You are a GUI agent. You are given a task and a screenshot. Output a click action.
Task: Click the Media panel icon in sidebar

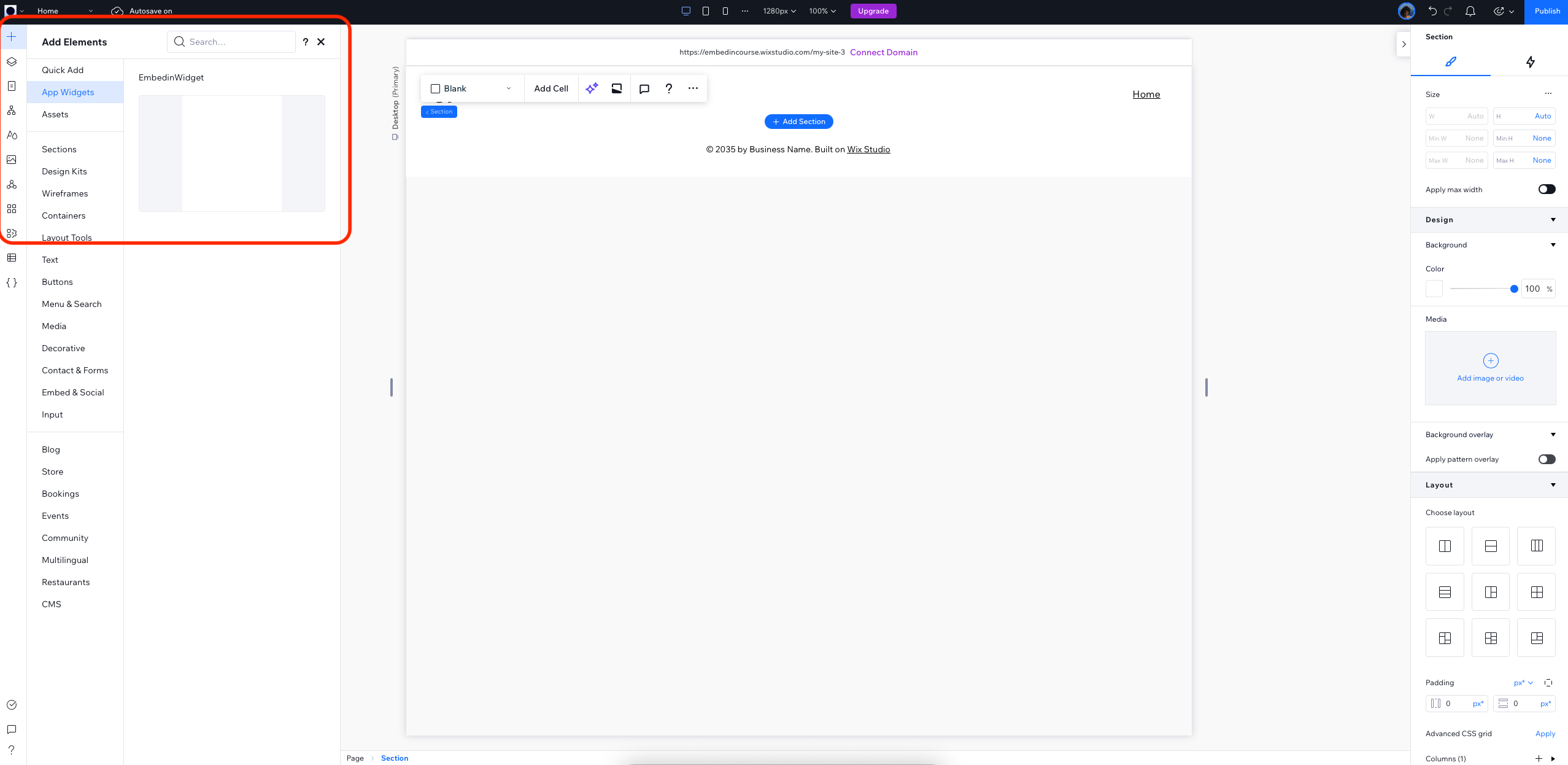tap(12, 160)
